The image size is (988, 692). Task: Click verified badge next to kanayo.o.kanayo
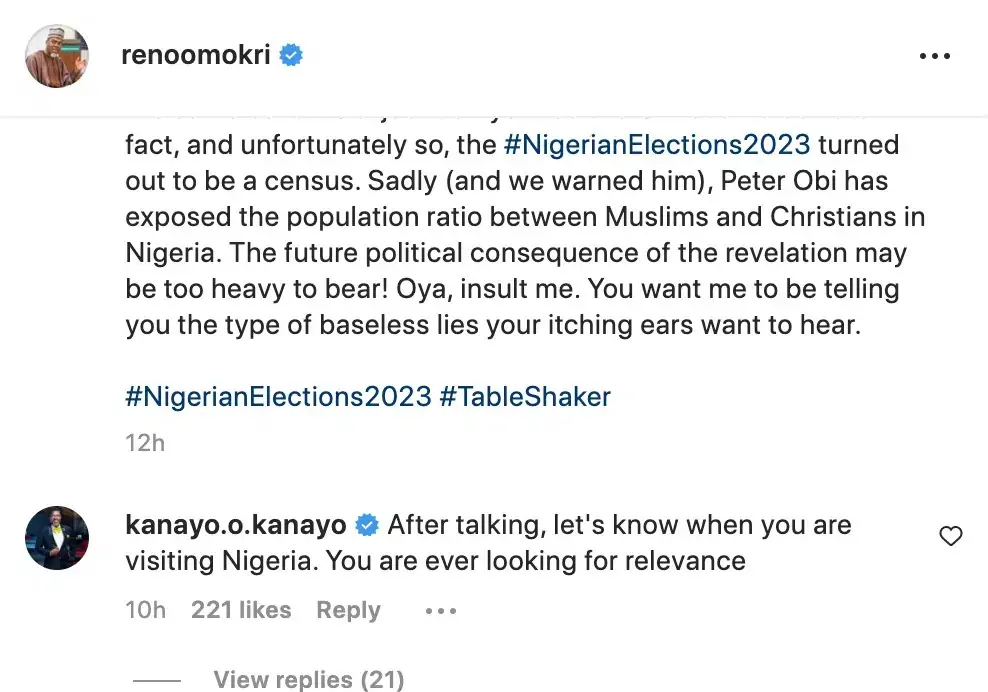click(367, 525)
